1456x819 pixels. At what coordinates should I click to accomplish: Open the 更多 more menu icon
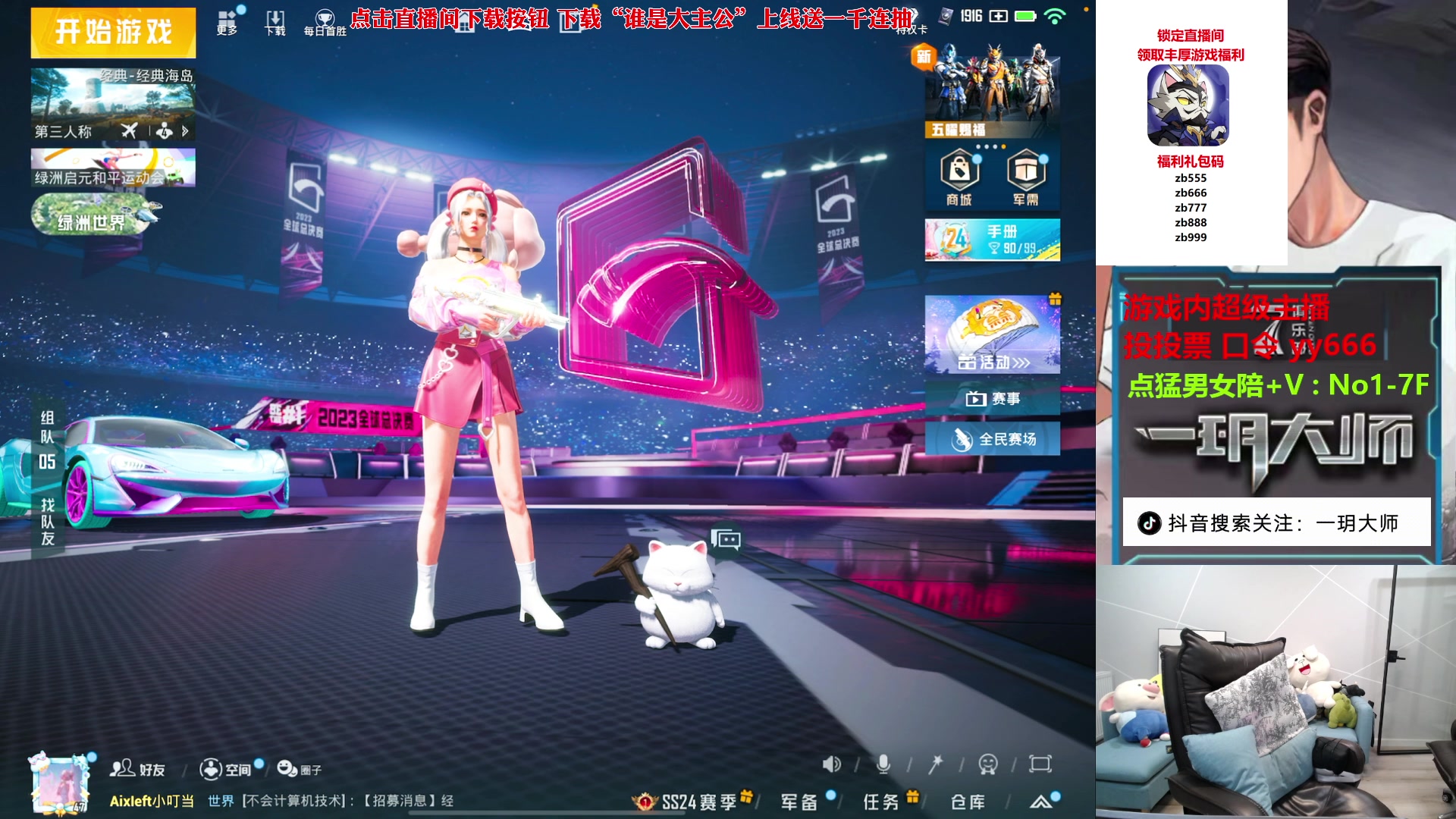(227, 22)
